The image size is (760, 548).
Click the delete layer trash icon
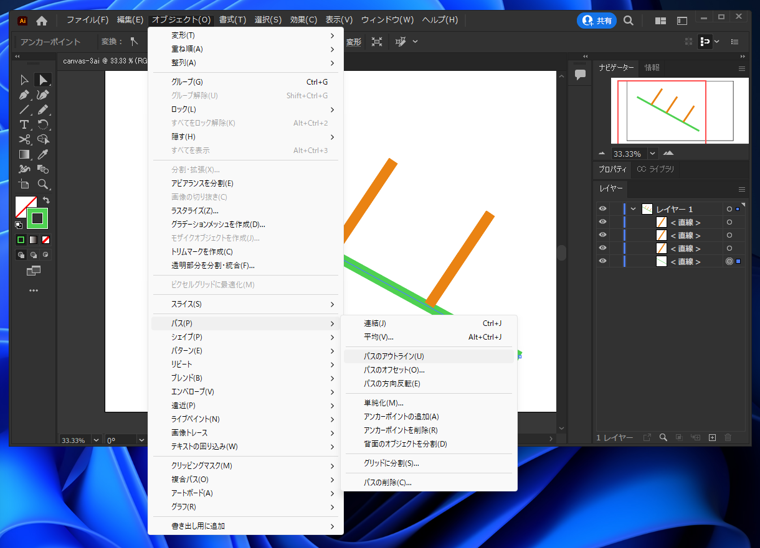[x=728, y=438]
